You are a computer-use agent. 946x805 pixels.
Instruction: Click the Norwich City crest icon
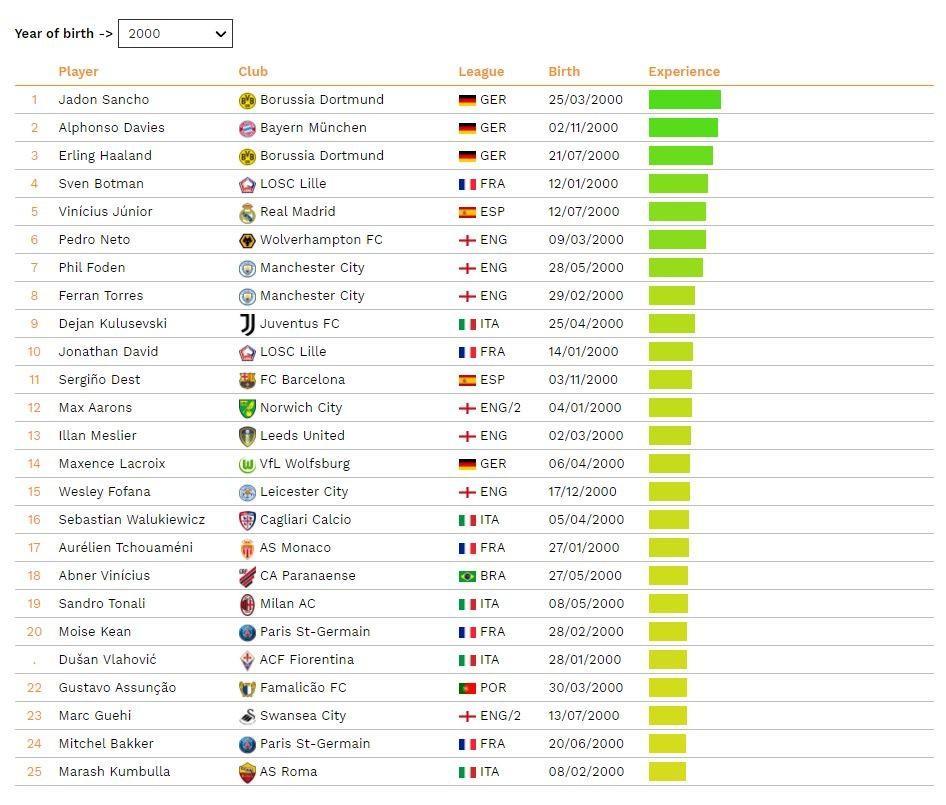point(247,409)
